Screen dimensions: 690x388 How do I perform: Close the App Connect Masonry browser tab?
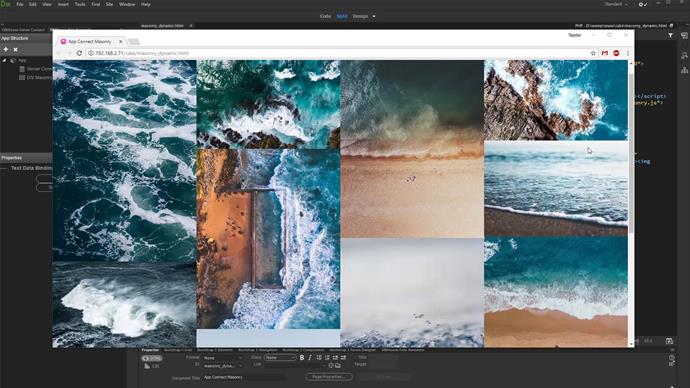tap(121, 41)
